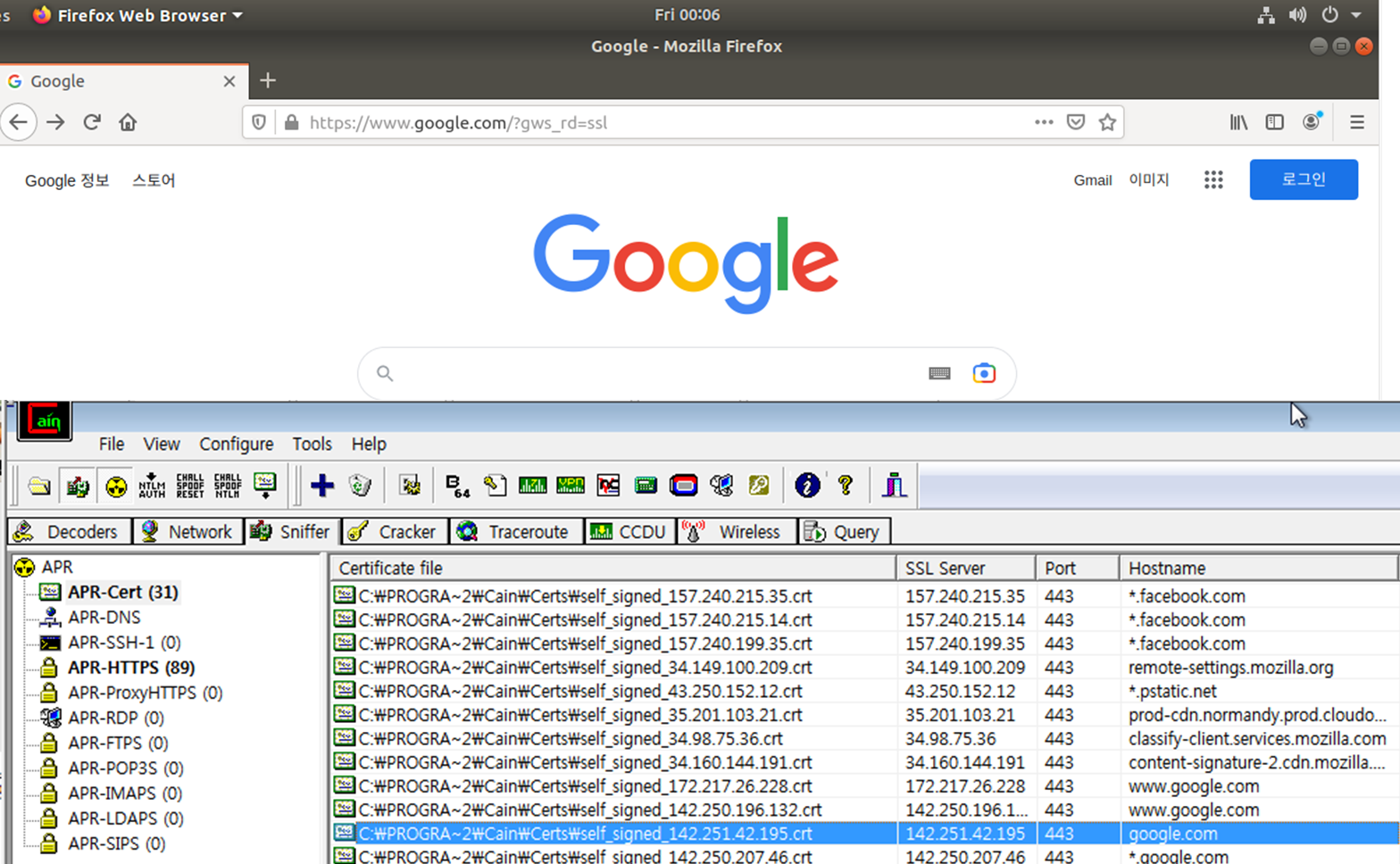This screenshot has height=864, width=1400.
Task: Open the green hash calculator icon
Action: click(646, 486)
